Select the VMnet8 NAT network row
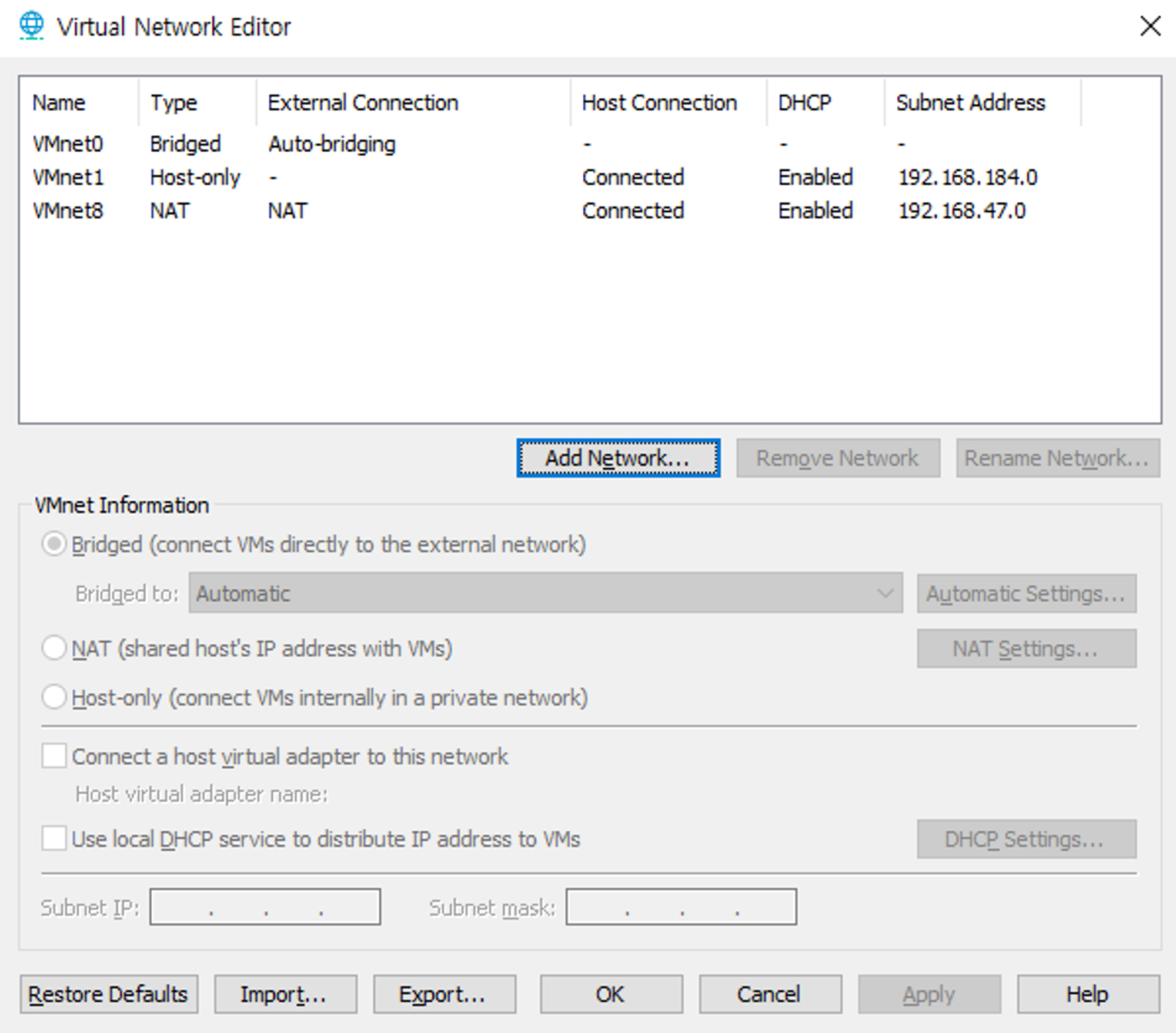Viewport: 1176px width, 1033px height. click(x=68, y=211)
